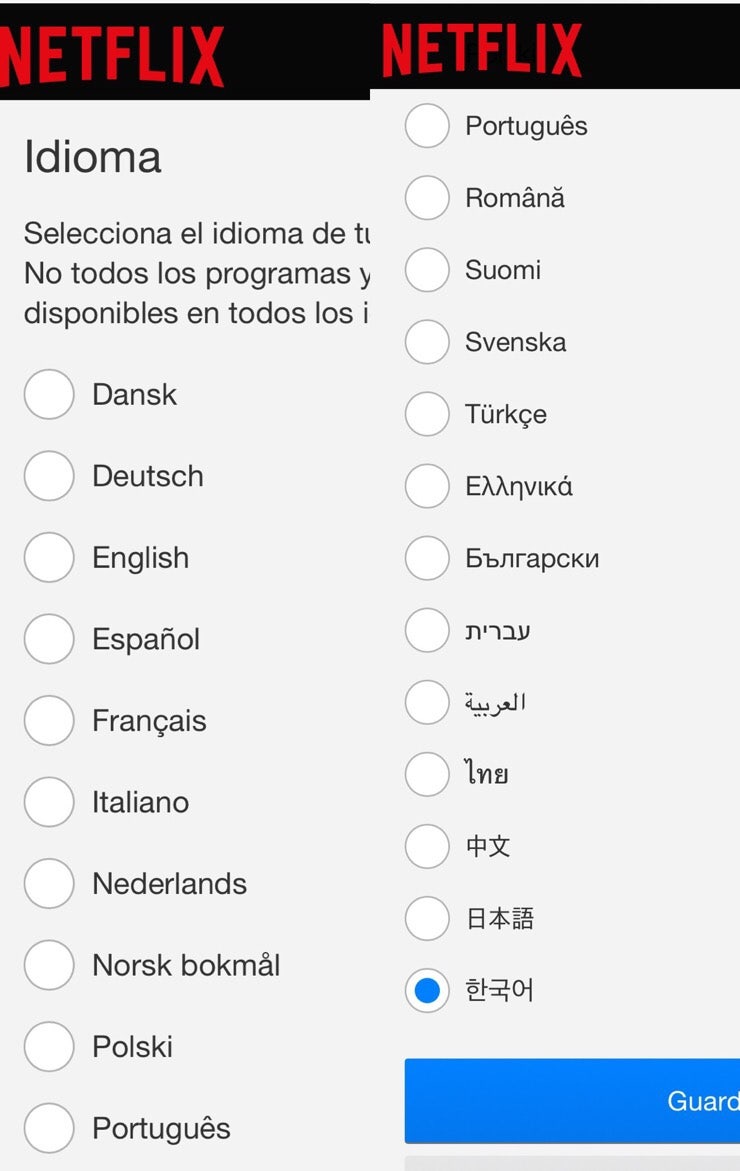Viewport: 740px width, 1171px height.
Task: Select the English radio option
Action: coord(49,558)
